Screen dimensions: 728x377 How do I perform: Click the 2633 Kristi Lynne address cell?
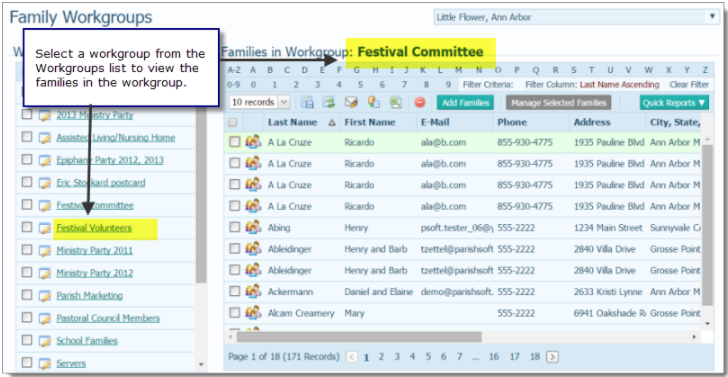[x=608, y=292]
